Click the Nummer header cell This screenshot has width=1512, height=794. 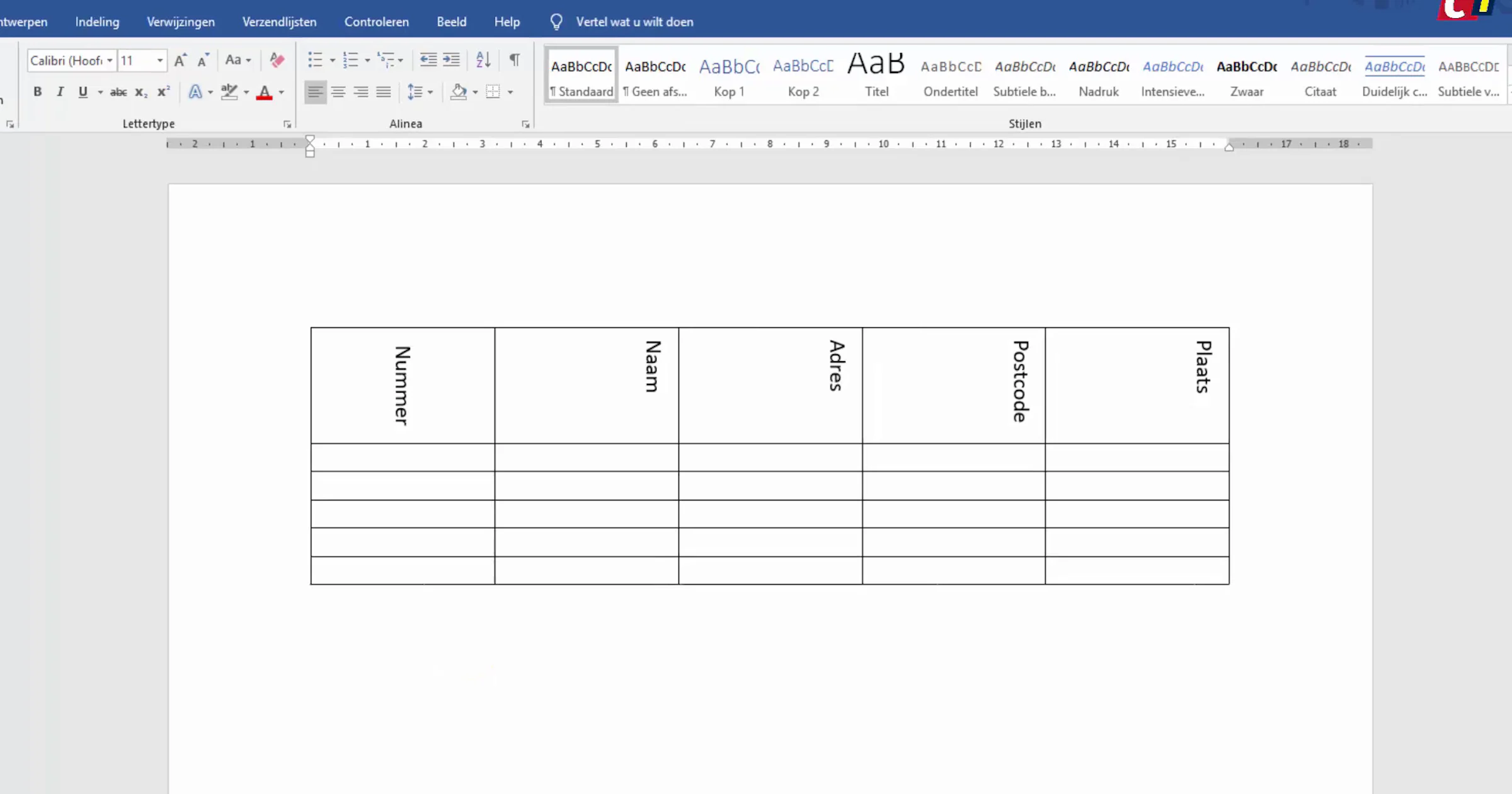403,385
